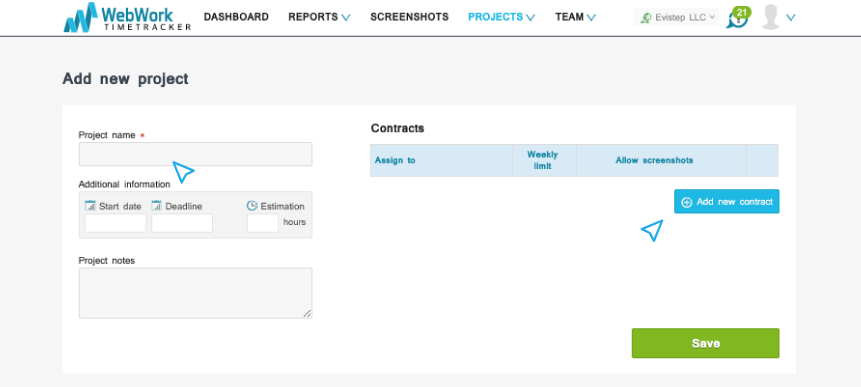Open the Screenshots menu item
This screenshot has height=387, width=861.
tap(410, 17)
